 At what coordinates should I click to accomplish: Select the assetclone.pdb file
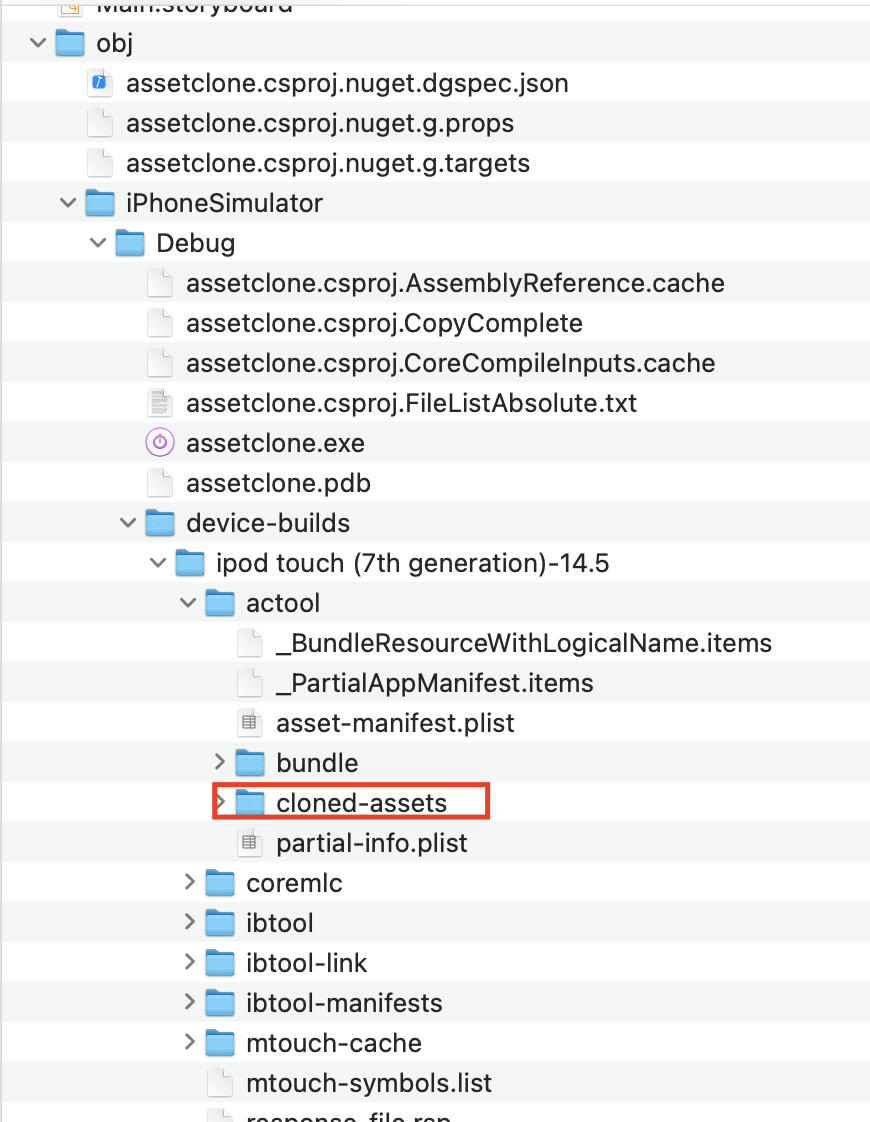pos(278,482)
